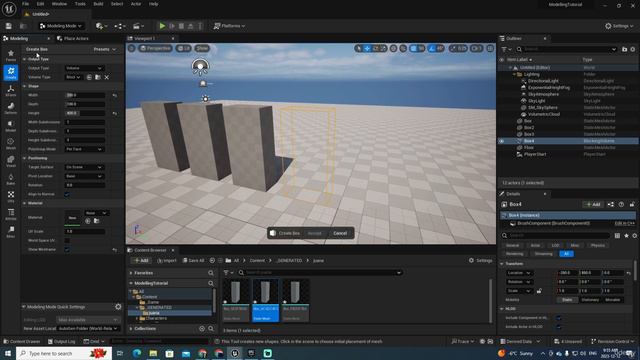This screenshot has height=360, width=640.
Task: Cancel the Create Box tool
Action: (x=340, y=233)
